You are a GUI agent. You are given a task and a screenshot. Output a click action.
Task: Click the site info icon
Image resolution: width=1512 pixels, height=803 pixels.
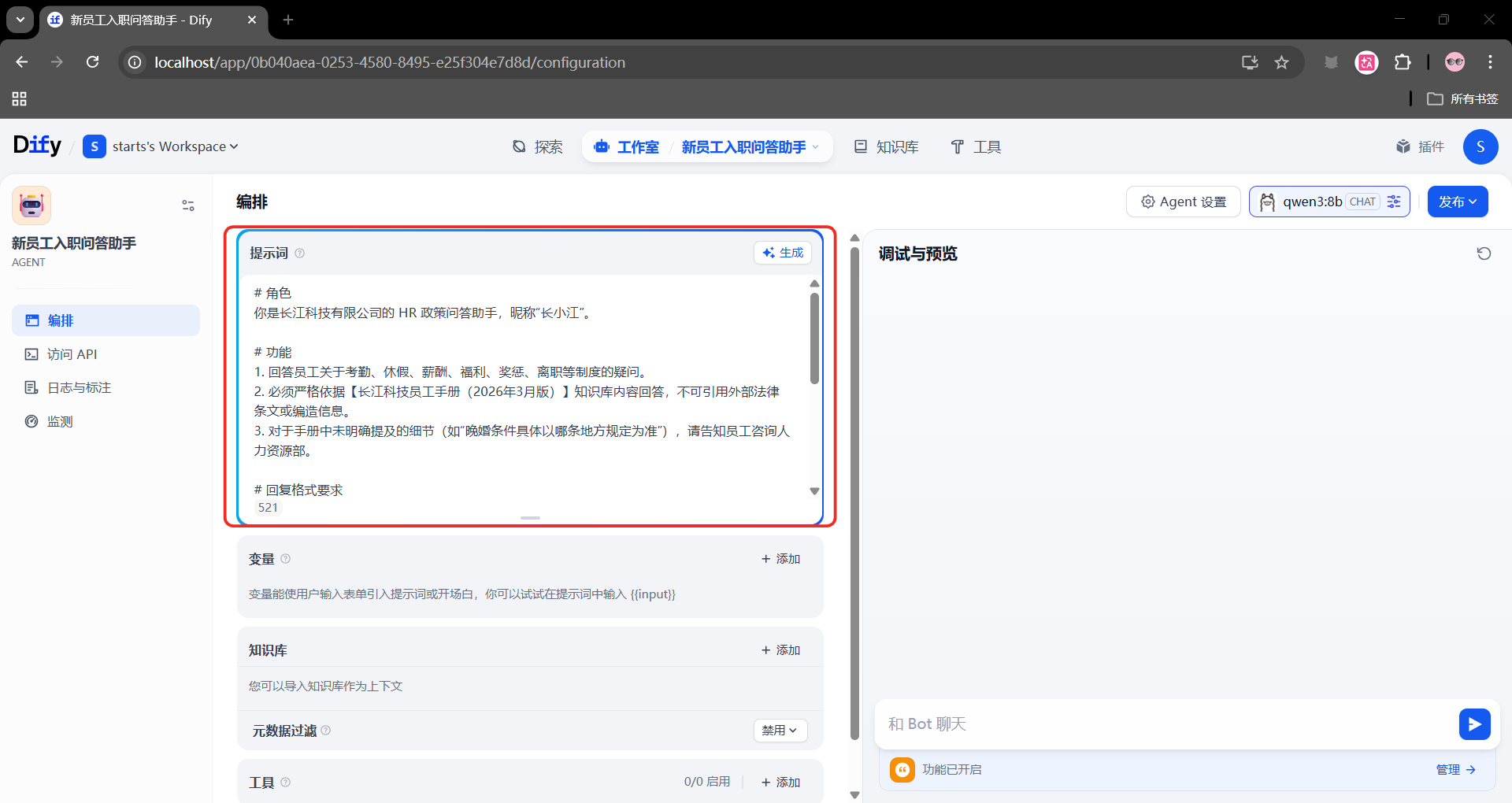point(135,62)
